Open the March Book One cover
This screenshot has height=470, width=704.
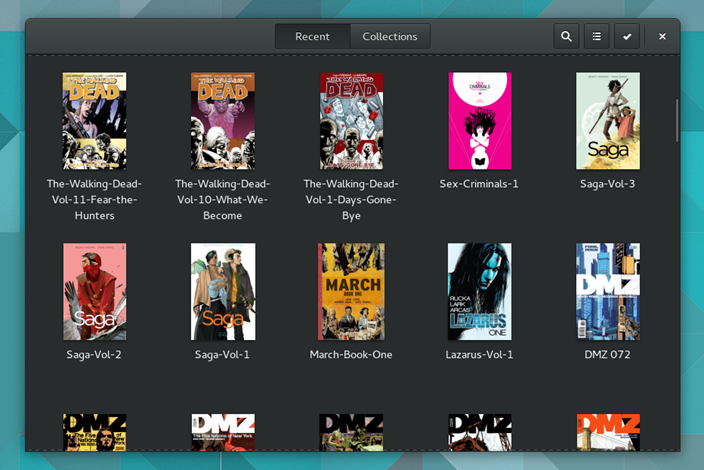pyautogui.click(x=351, y=292)
